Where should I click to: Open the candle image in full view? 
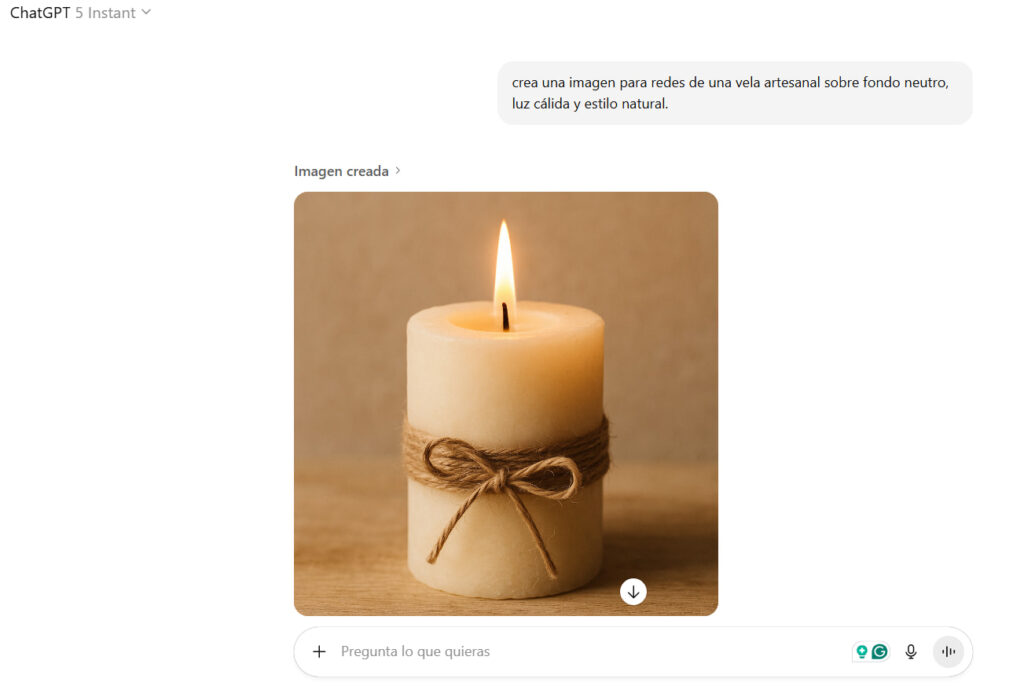pos(505,403)
